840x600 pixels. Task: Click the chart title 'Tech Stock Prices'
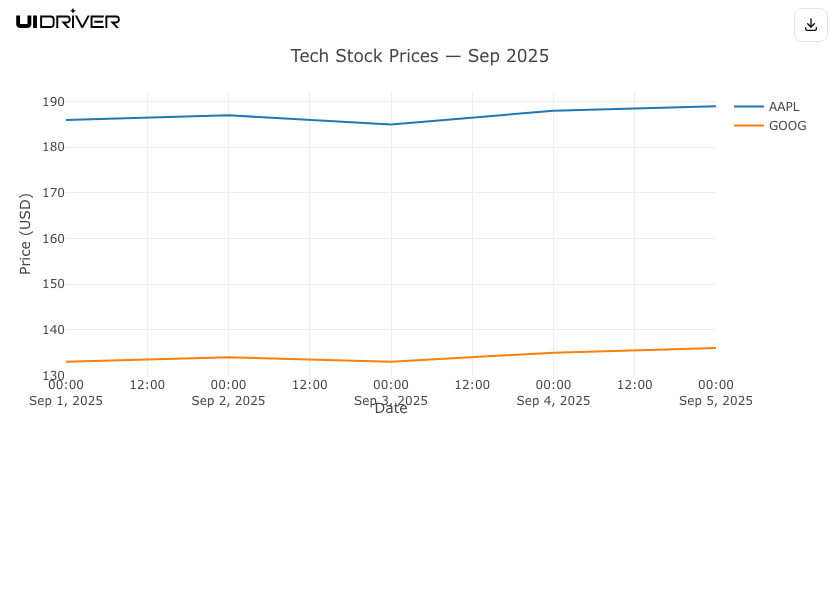(x=419, y=56)
